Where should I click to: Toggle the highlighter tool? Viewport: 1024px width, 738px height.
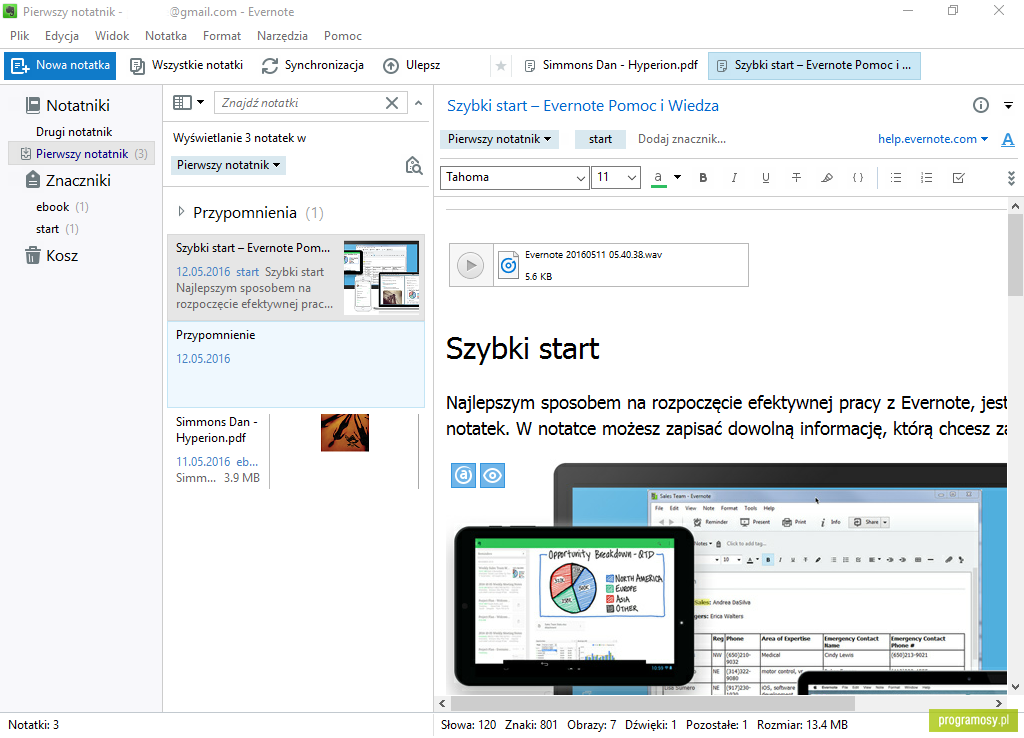pyautogui.click(x=827, y=178)
